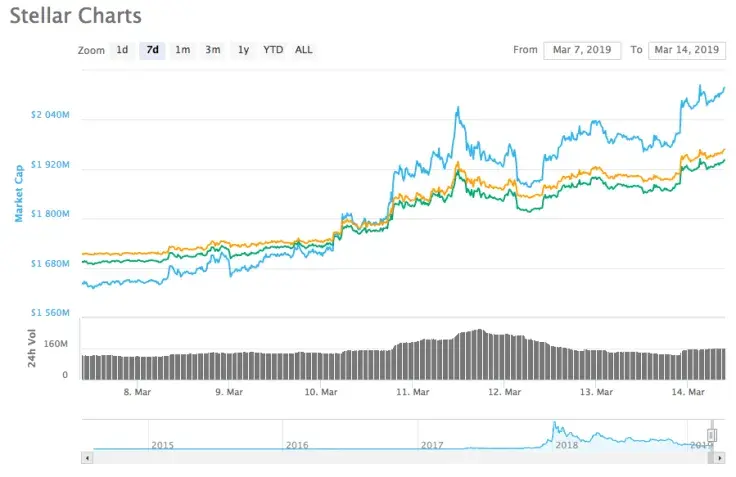Click 2016 in the navigator timeline
Image resolution: width=736 pixels, height=477 pixels.
(296, 445)
